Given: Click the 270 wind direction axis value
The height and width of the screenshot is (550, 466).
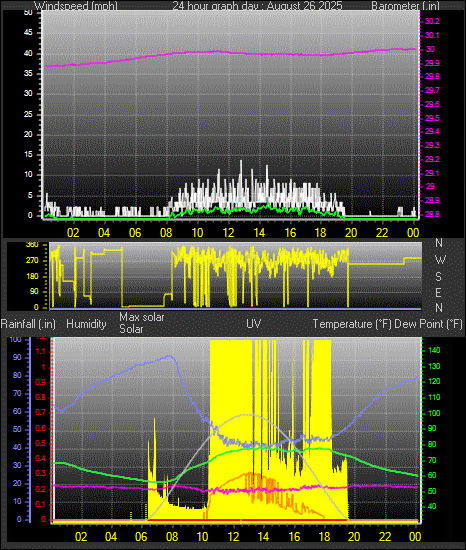Looking at the screenshot, I should click(32, 261).
